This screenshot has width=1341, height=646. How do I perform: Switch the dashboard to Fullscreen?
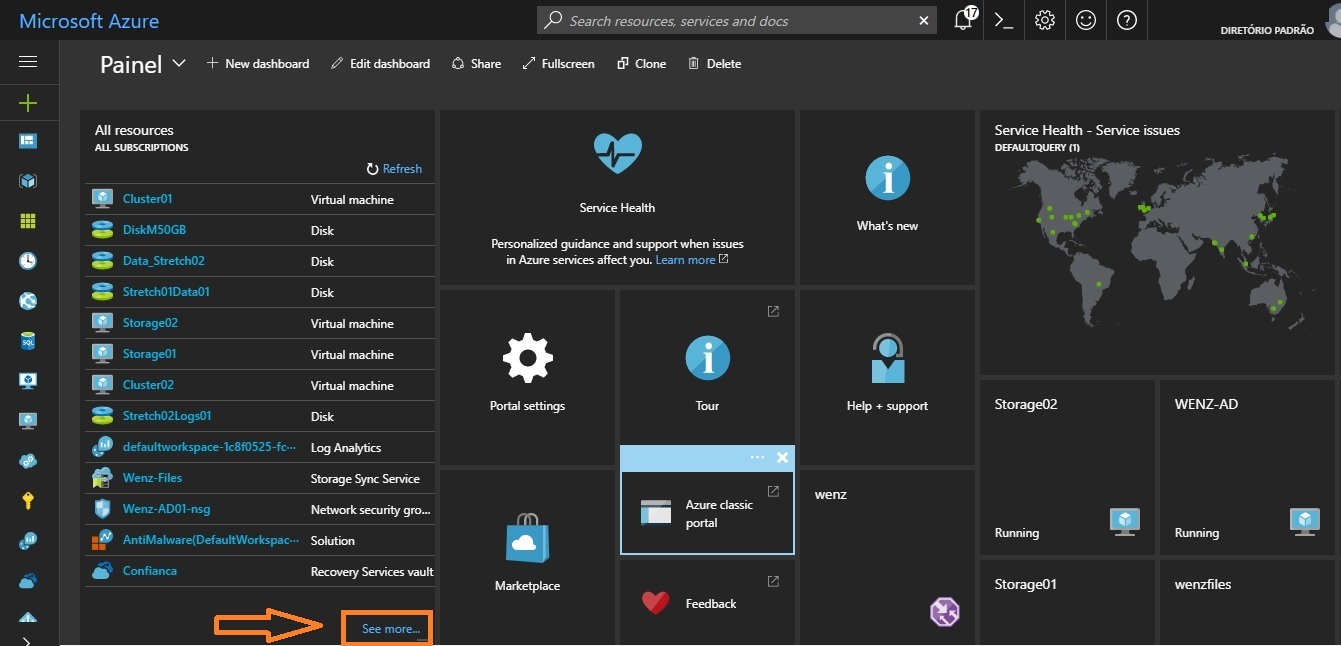point(558,63)
